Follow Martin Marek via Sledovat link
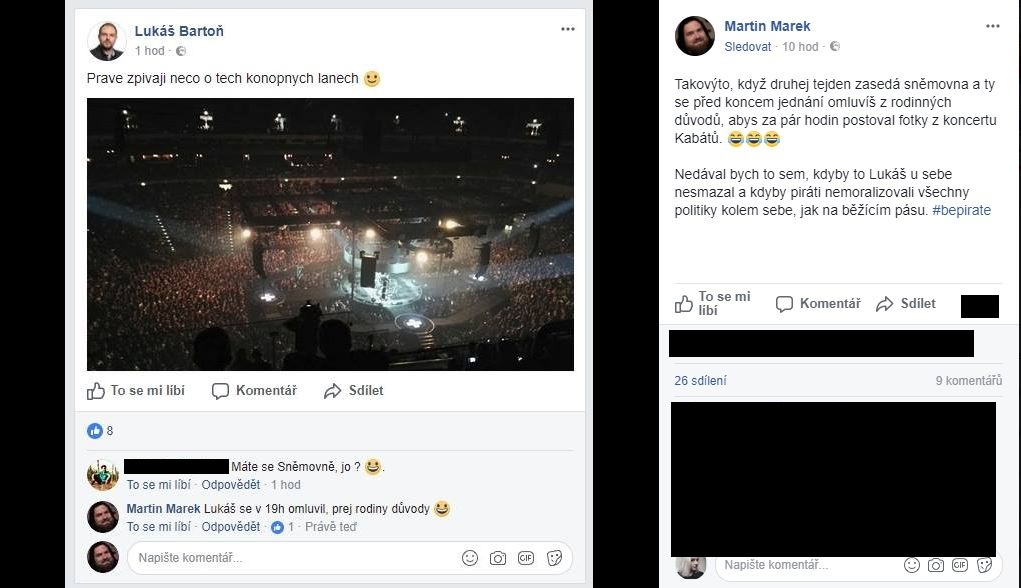Screen dimensions: 1021x588 [748, 47]
